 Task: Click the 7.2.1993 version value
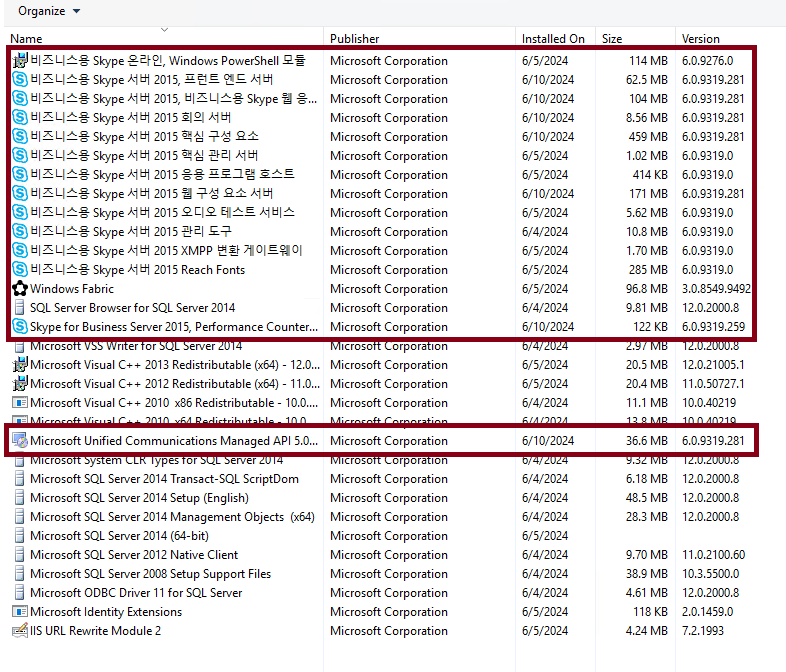tap(702, 631)
